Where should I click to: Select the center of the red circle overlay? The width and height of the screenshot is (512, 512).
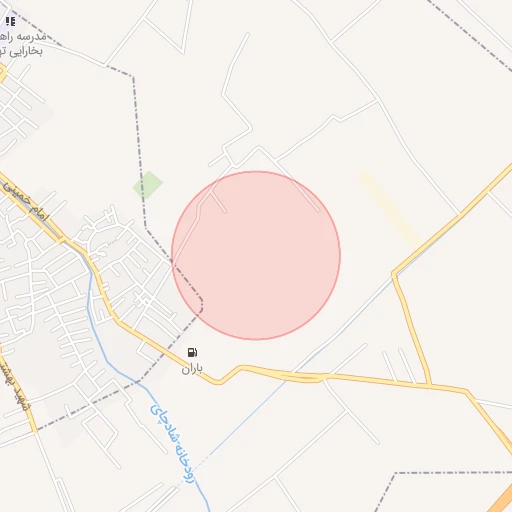click(x=256, y=255)
